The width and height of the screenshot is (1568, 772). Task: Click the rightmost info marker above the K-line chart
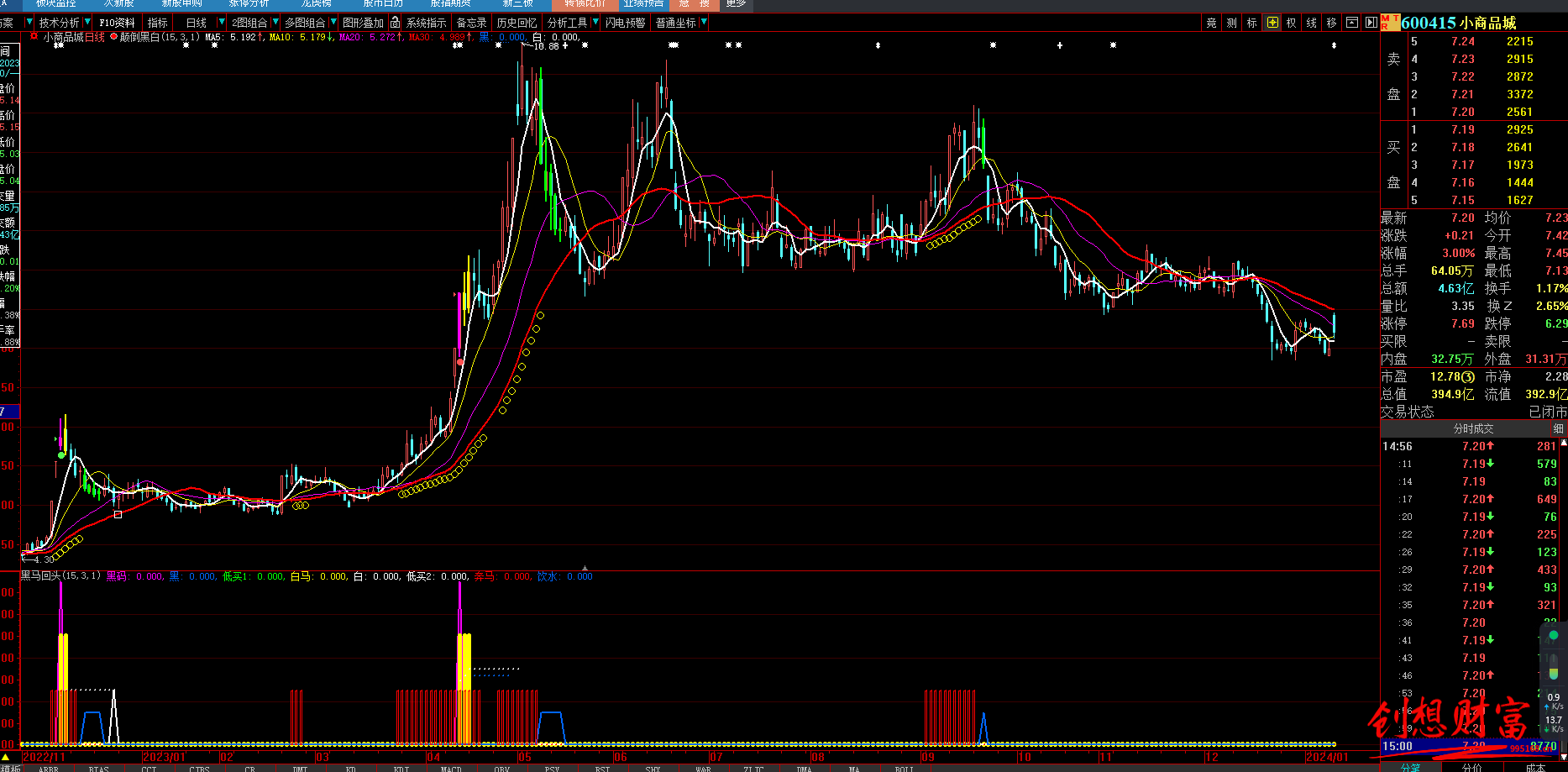click(x=1334, y=45)
